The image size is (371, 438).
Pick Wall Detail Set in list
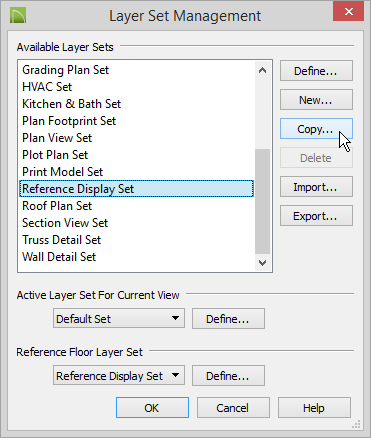pos(59,257)
